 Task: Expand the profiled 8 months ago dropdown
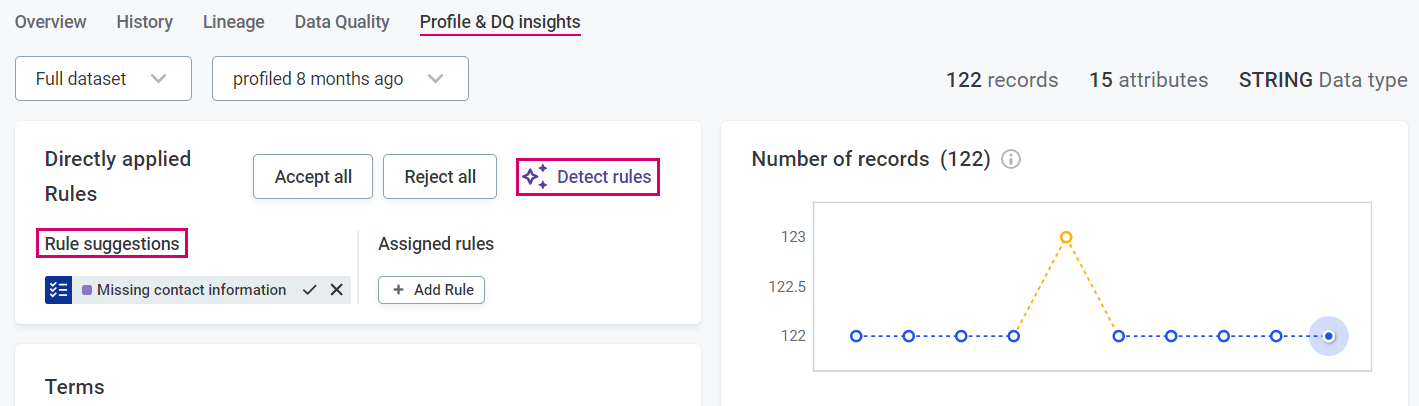pos(340,79)
